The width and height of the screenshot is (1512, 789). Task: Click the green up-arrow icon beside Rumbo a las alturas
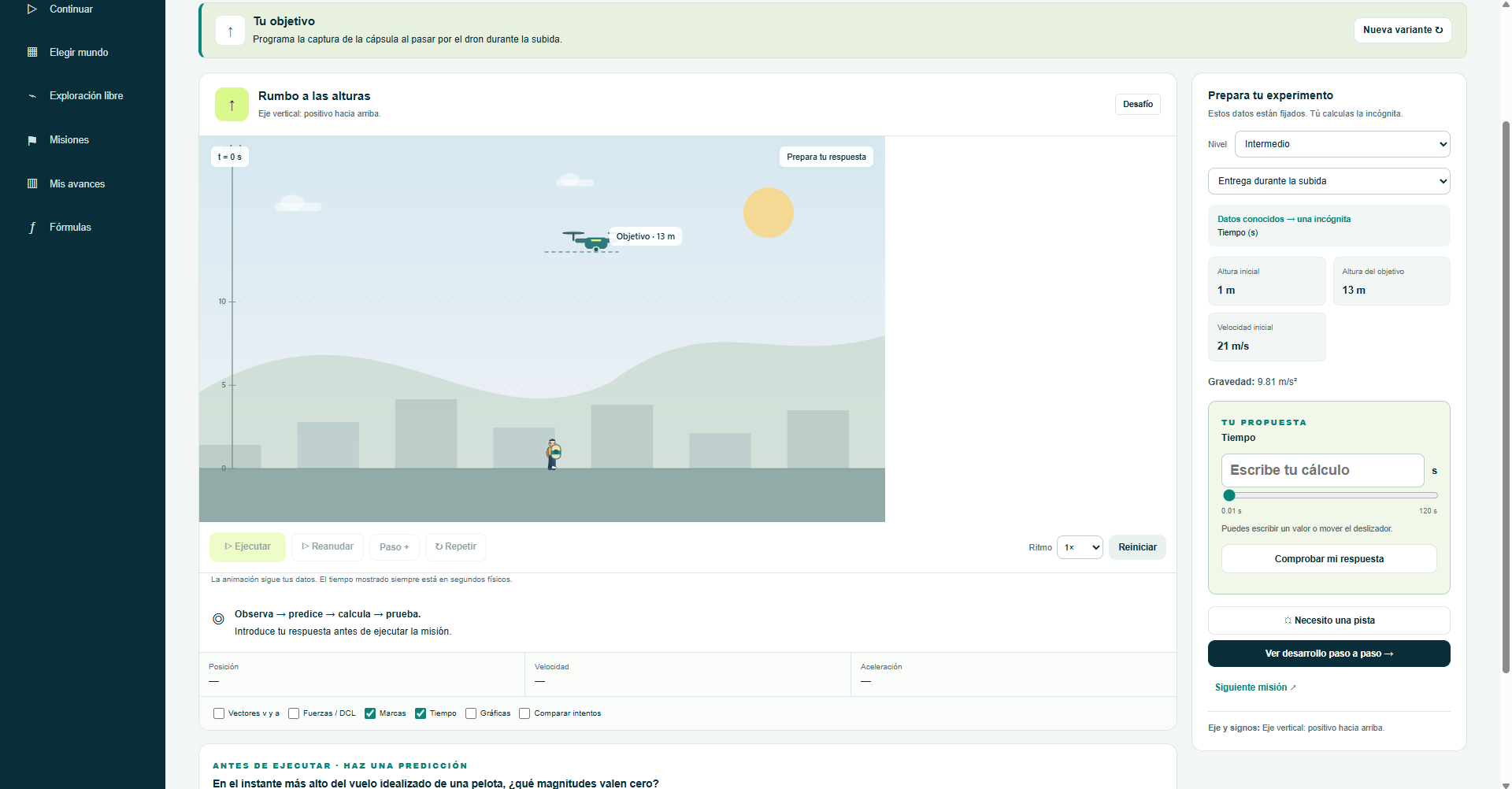click(x=232, y=105)
